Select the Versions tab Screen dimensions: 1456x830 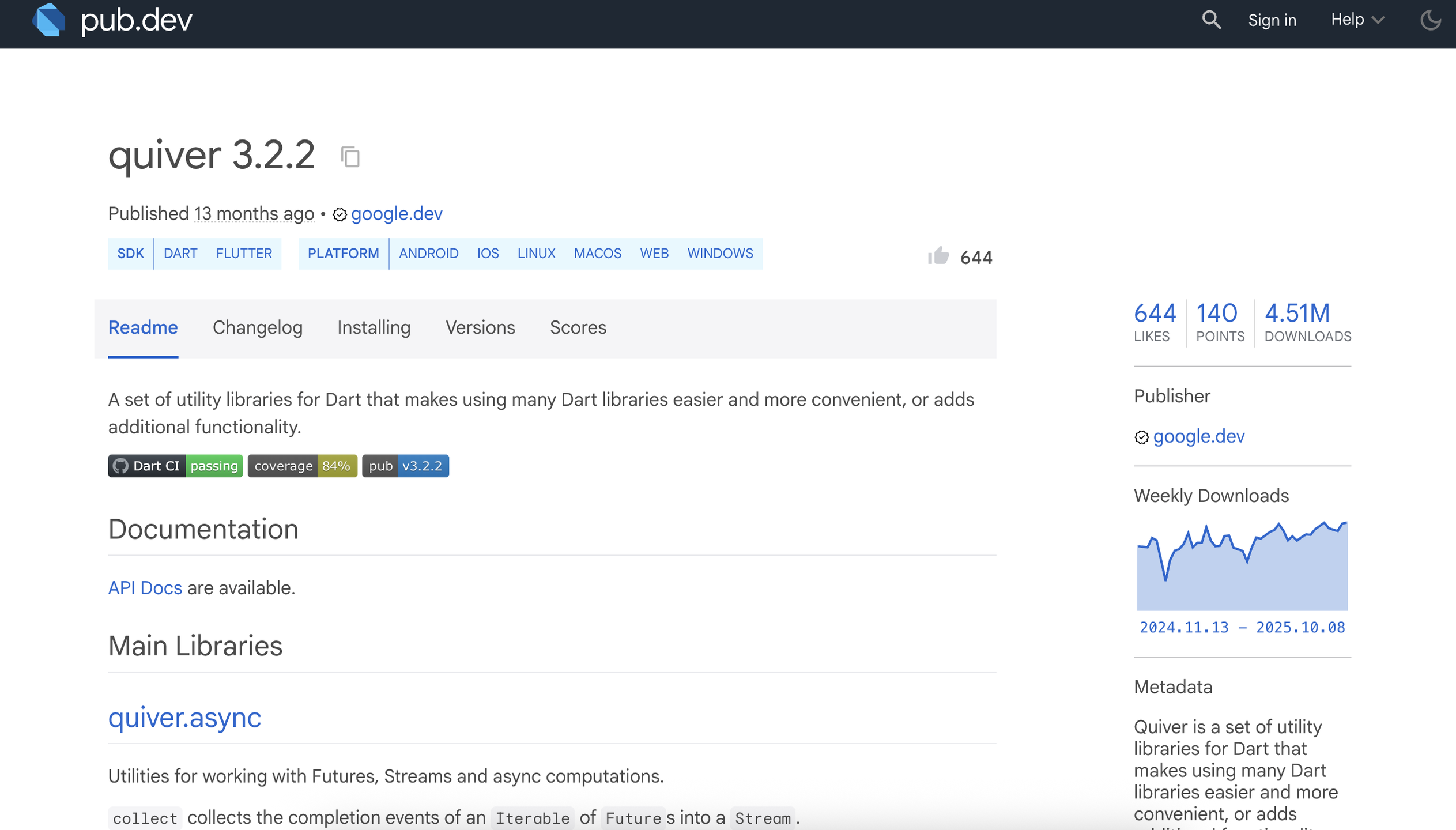pyautogui.click(x=480, y=327)
